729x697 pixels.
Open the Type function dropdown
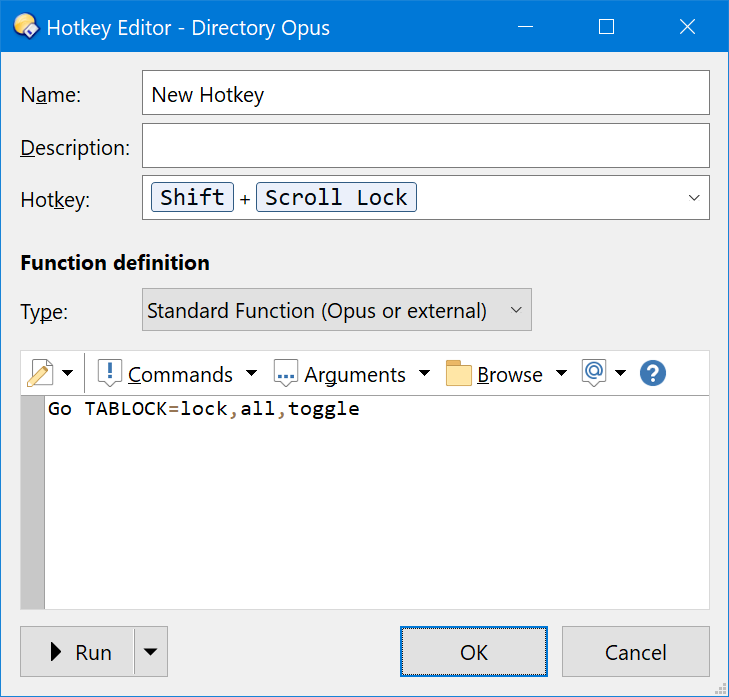336,311
